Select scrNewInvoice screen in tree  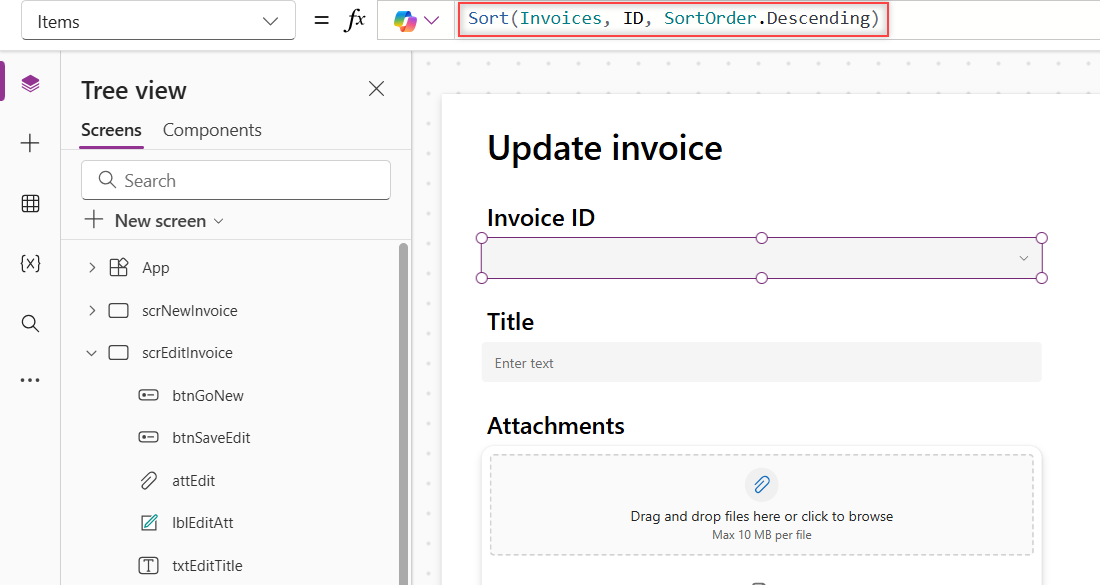[x=189, y=311]
